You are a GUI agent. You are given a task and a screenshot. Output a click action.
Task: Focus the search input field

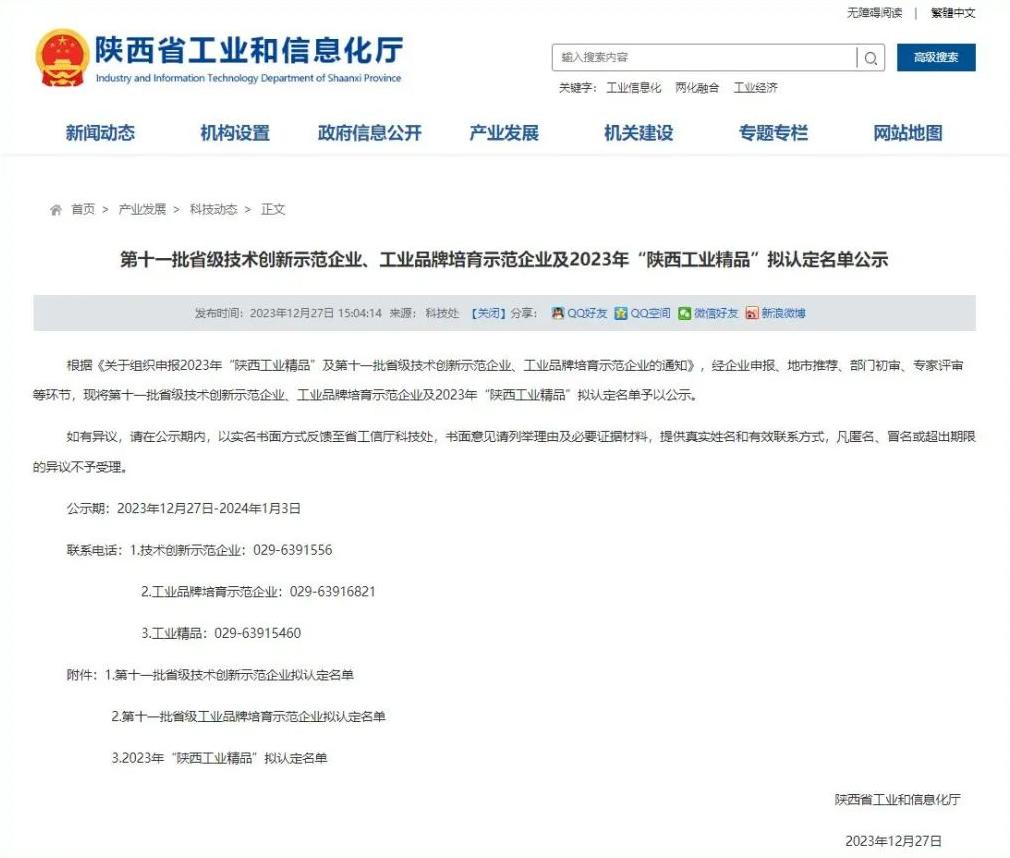click(704, 58)
